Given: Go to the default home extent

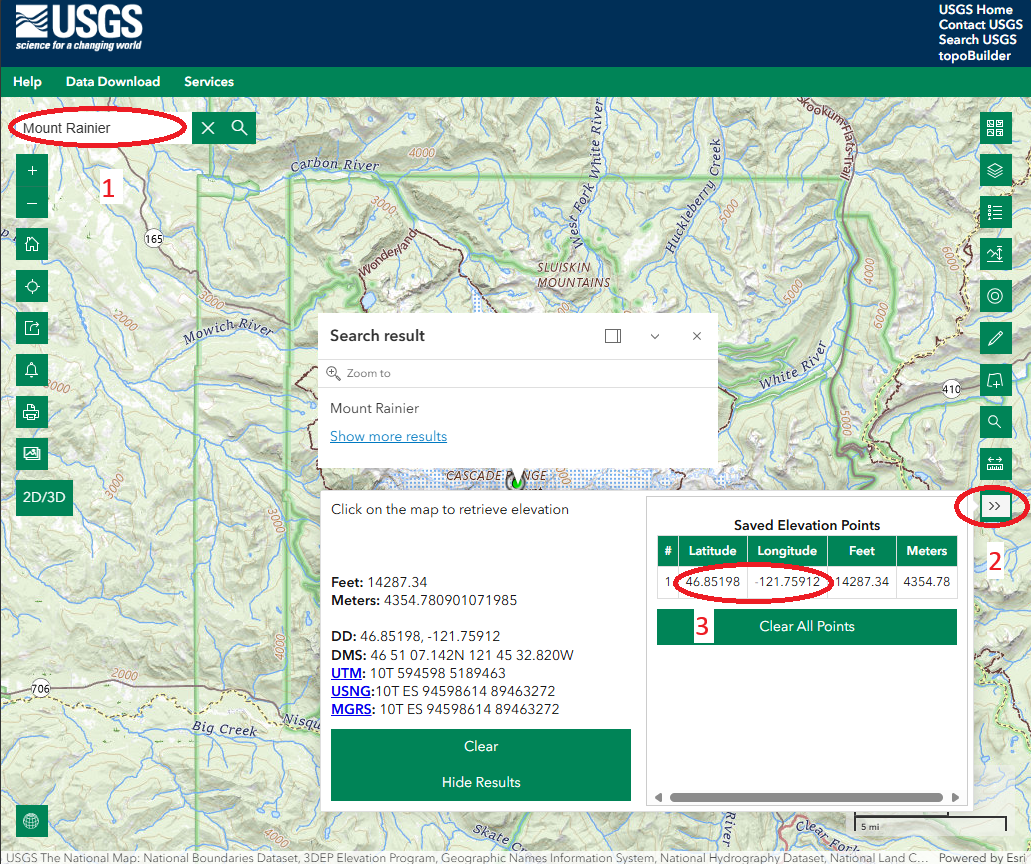Looking at the screenshot, I should coord(32,245).
